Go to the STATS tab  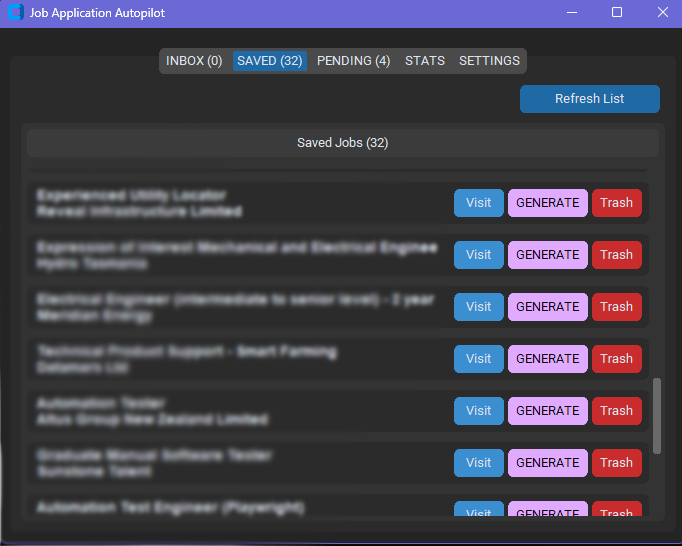coord(425,61)
